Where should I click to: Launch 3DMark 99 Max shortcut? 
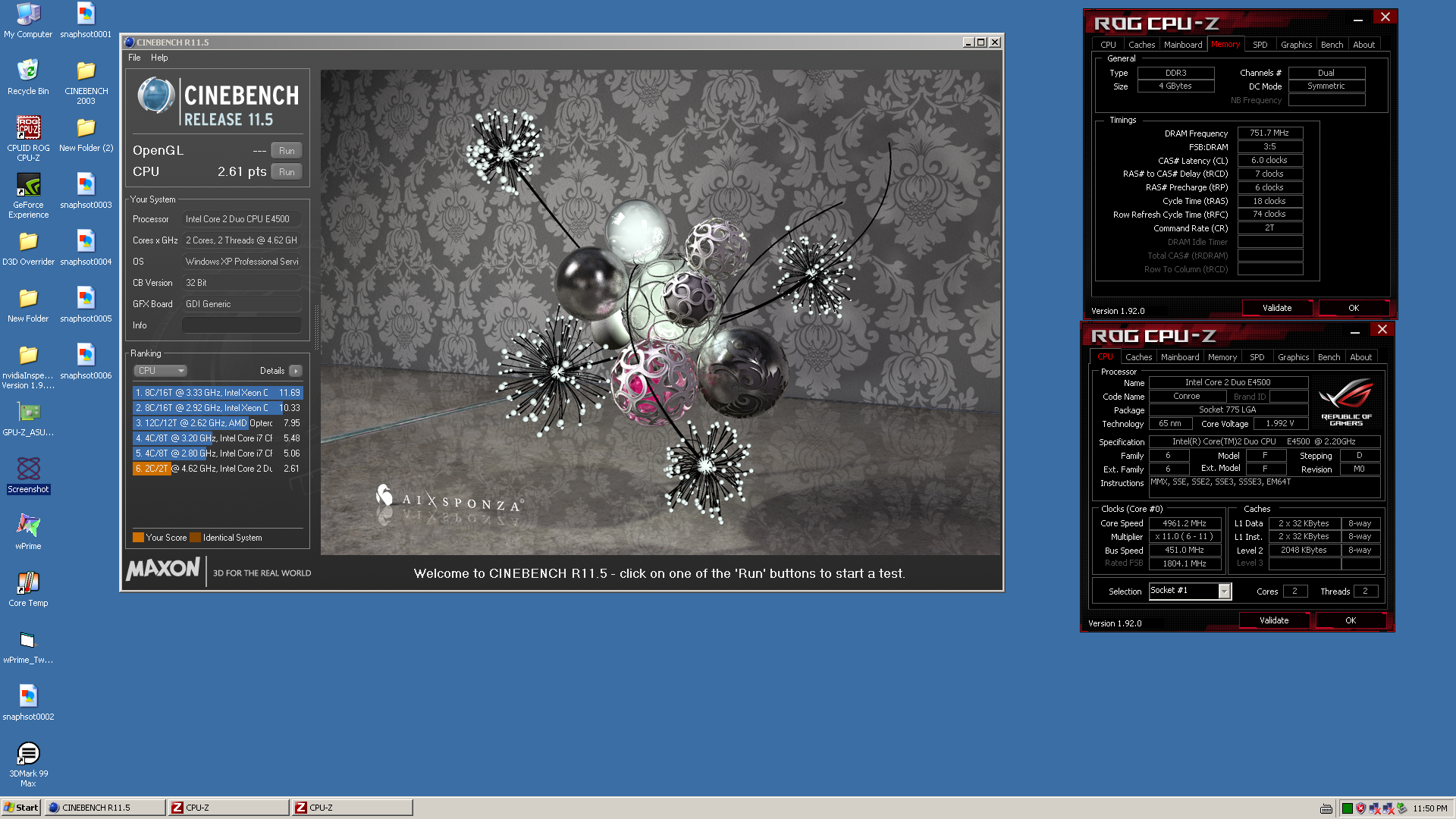28,764
